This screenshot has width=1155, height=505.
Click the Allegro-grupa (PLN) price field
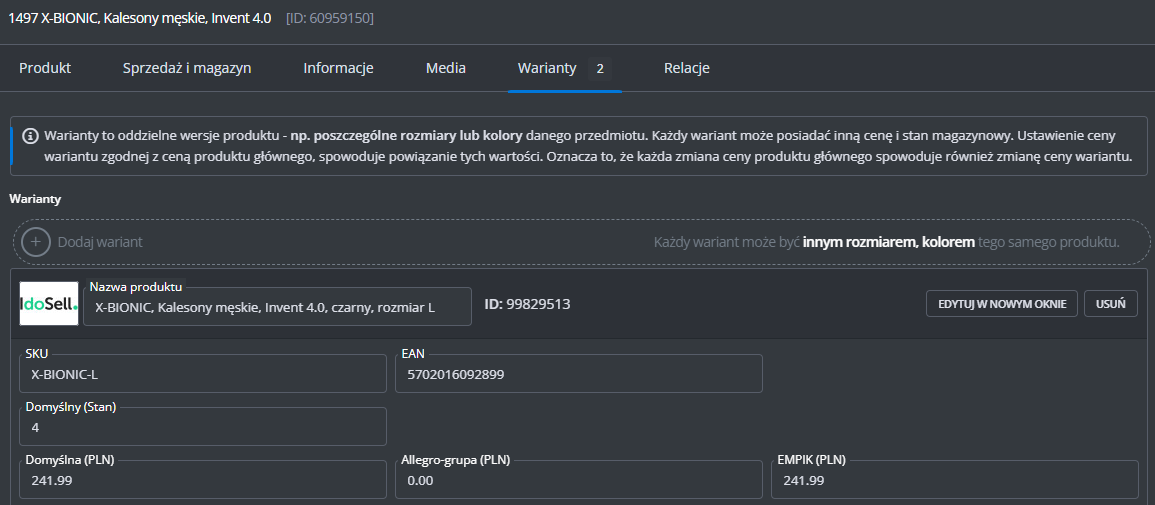(x=579, y=480)
